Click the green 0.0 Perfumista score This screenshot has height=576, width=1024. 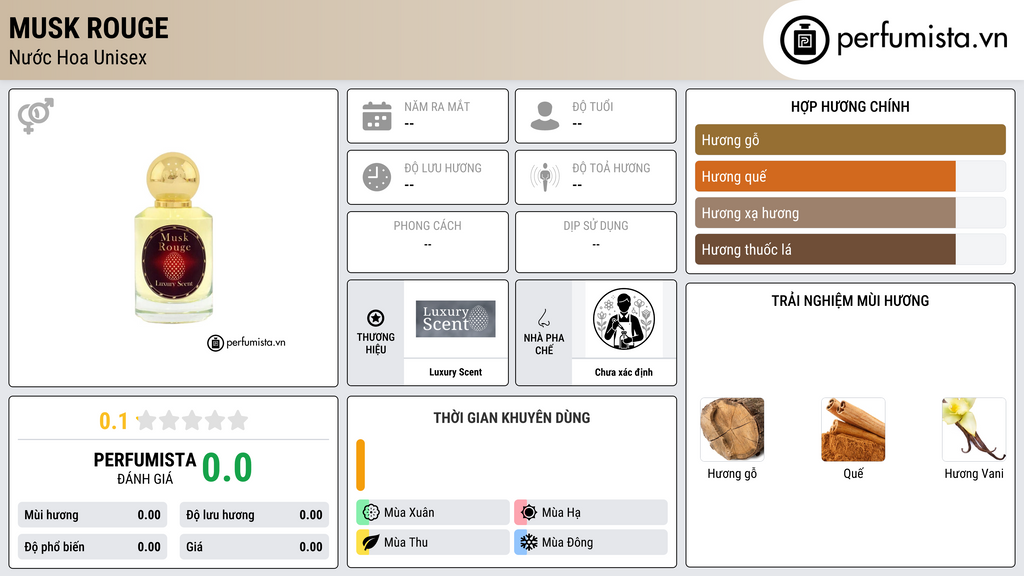tap(227, 468)
